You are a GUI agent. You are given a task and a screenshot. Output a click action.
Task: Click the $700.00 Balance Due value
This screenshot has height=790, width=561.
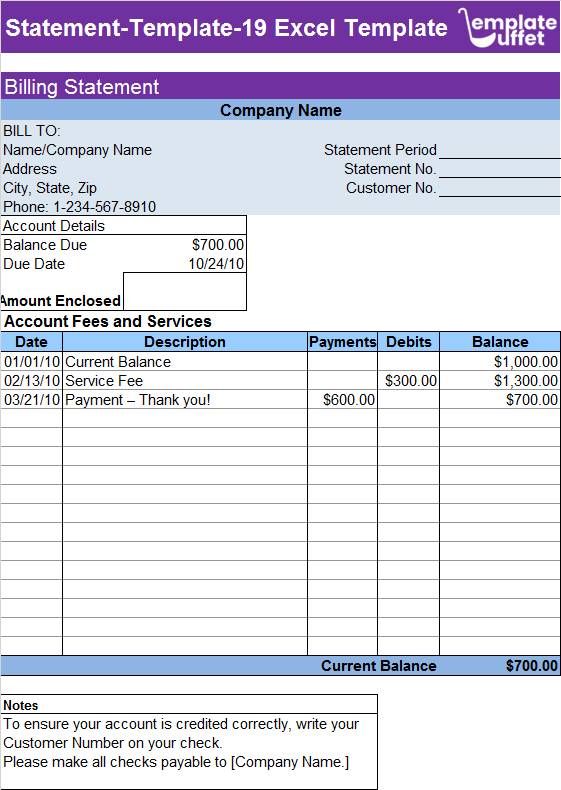point(218,245)
